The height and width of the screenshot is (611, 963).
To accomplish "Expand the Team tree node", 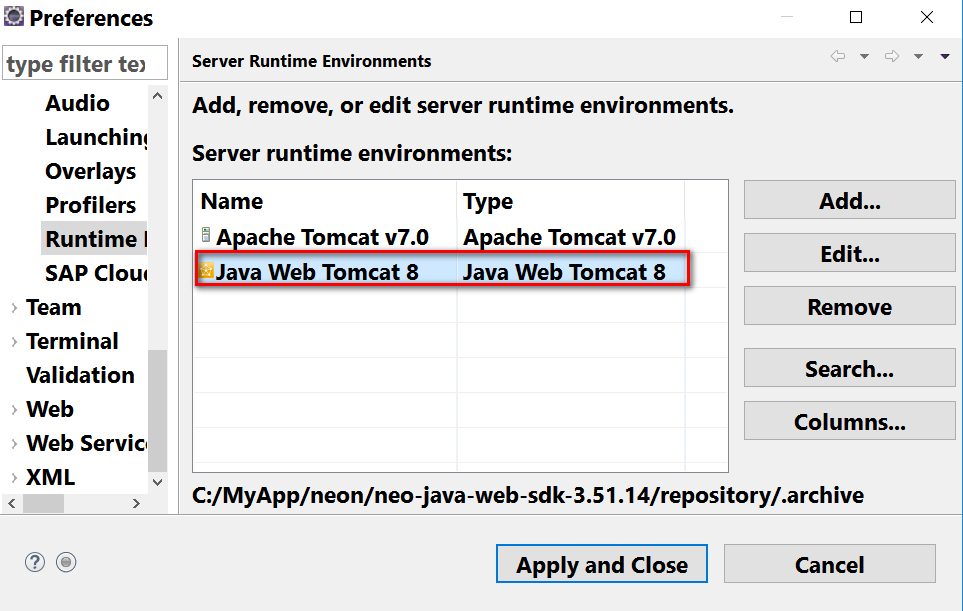I will pos(14,308).
